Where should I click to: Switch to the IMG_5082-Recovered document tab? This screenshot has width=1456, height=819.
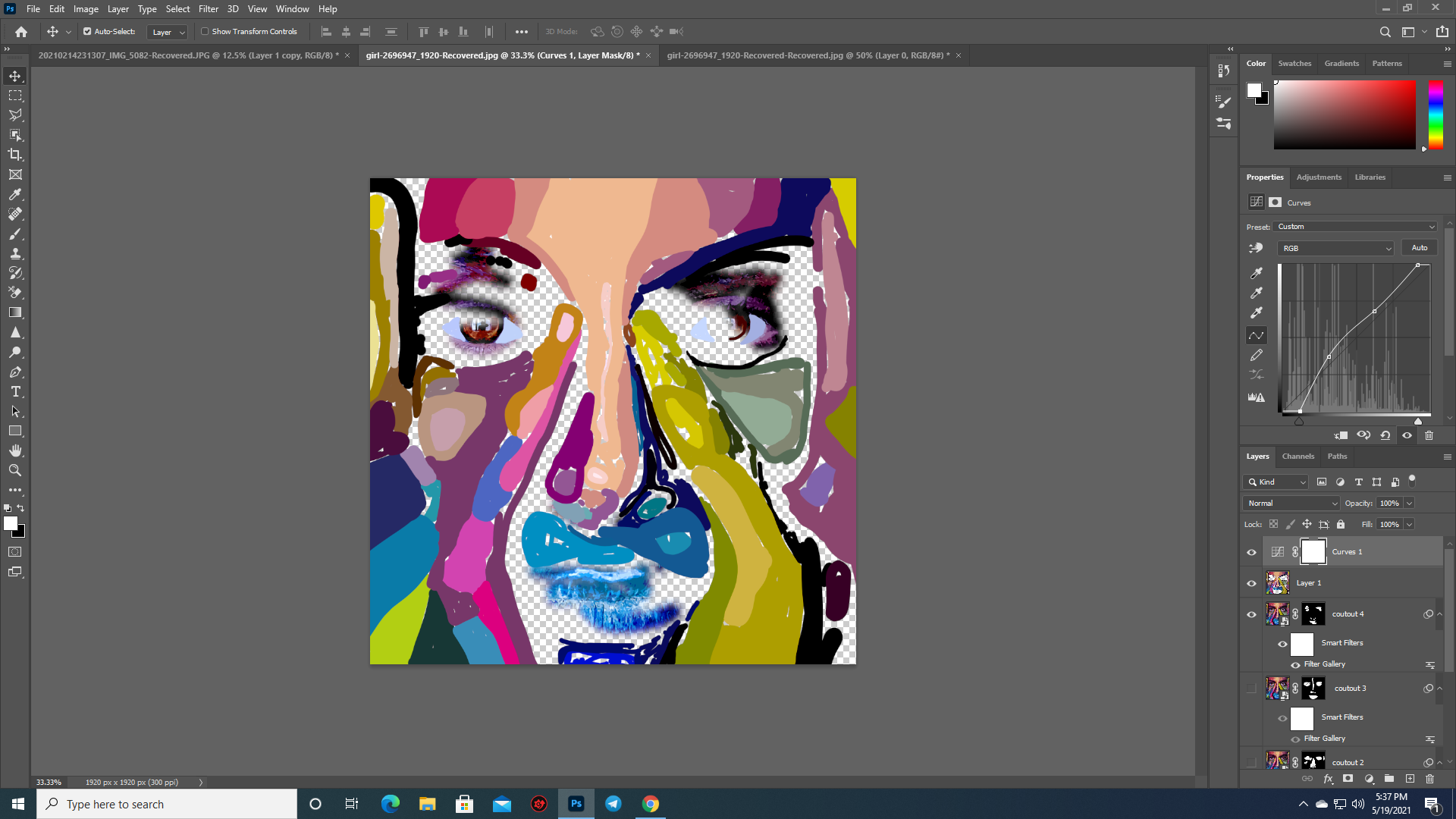tap(187, 55)
